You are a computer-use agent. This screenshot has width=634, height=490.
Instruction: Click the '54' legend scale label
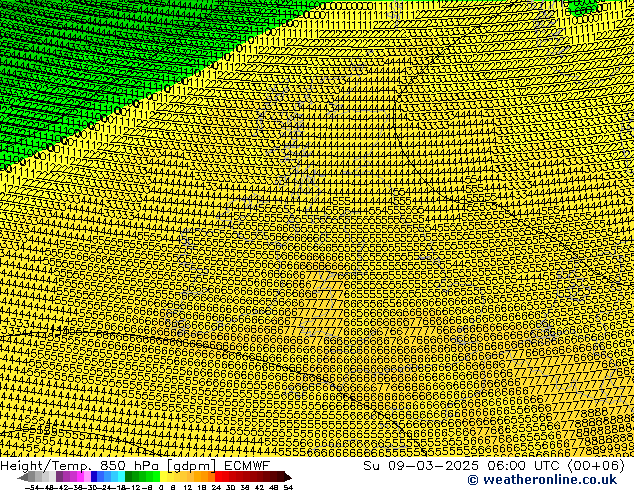pyautogui.click(x=287, y=488)
